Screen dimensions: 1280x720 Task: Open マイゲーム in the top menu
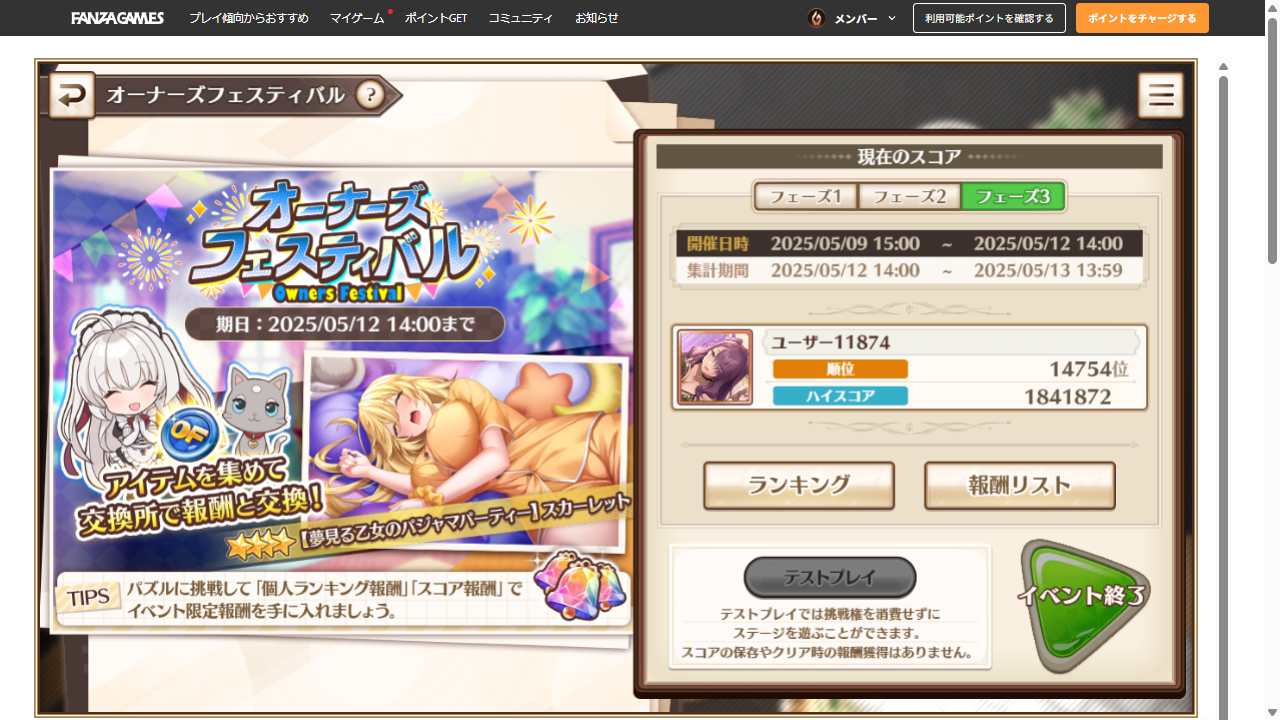[x=357, y=18]
